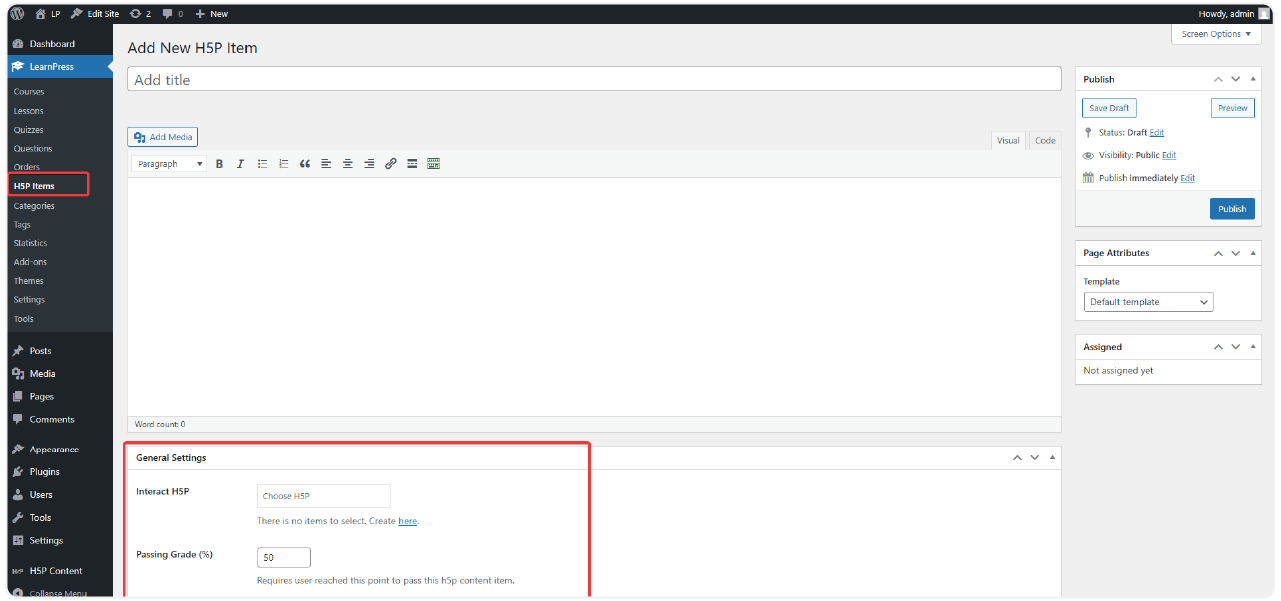The height and width of the screenshot is (601, 1281).
Task: Toggle the toolbar kitchen sink icon
Action: click(433, 164)
